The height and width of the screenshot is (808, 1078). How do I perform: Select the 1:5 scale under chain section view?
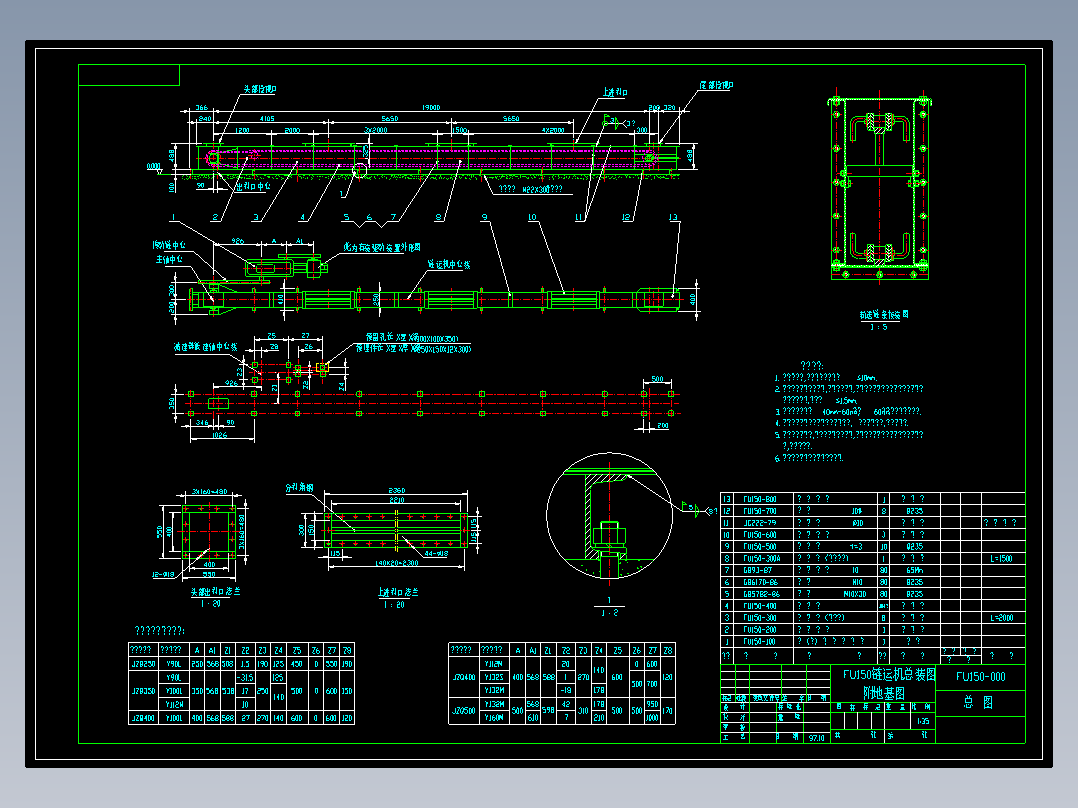879,327
